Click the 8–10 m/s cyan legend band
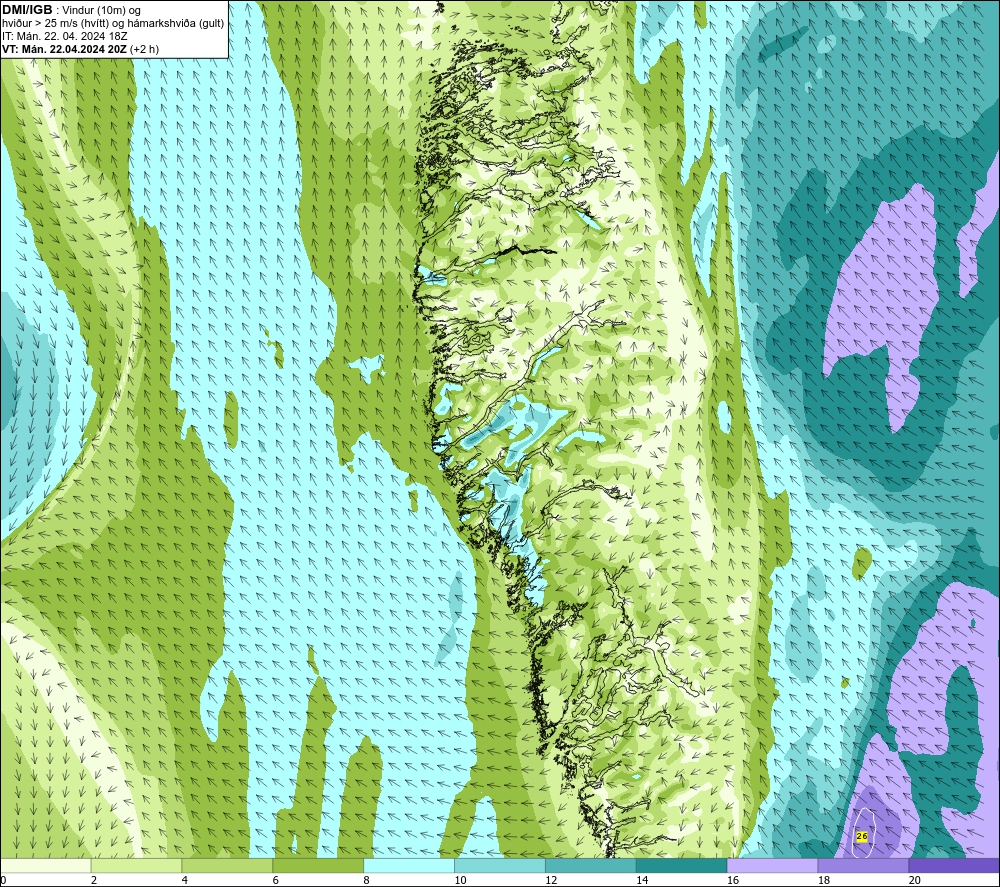This screenshot has width=1000, height=887. (409, 865)
